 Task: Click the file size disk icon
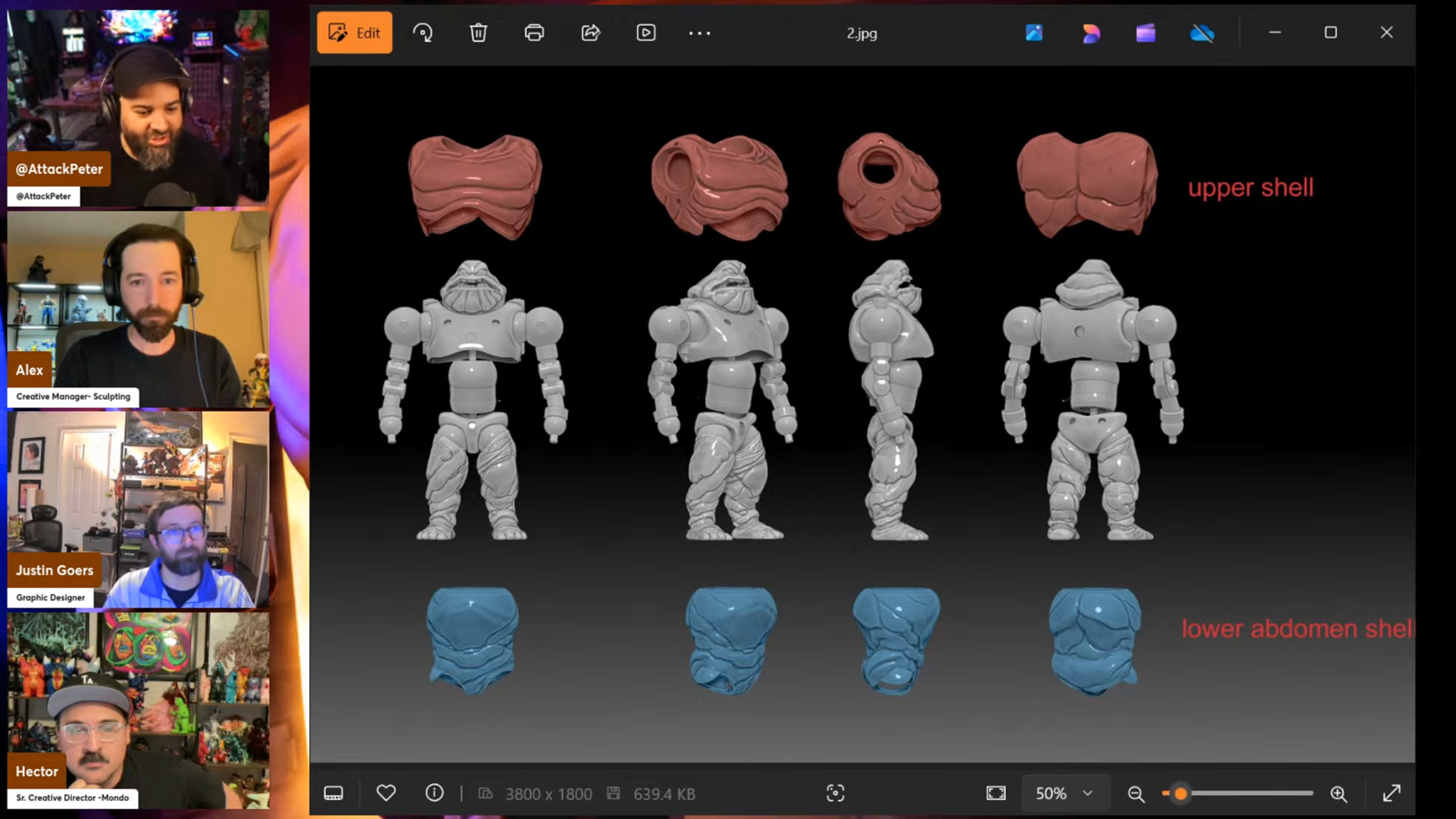click(x=613, y=794)
